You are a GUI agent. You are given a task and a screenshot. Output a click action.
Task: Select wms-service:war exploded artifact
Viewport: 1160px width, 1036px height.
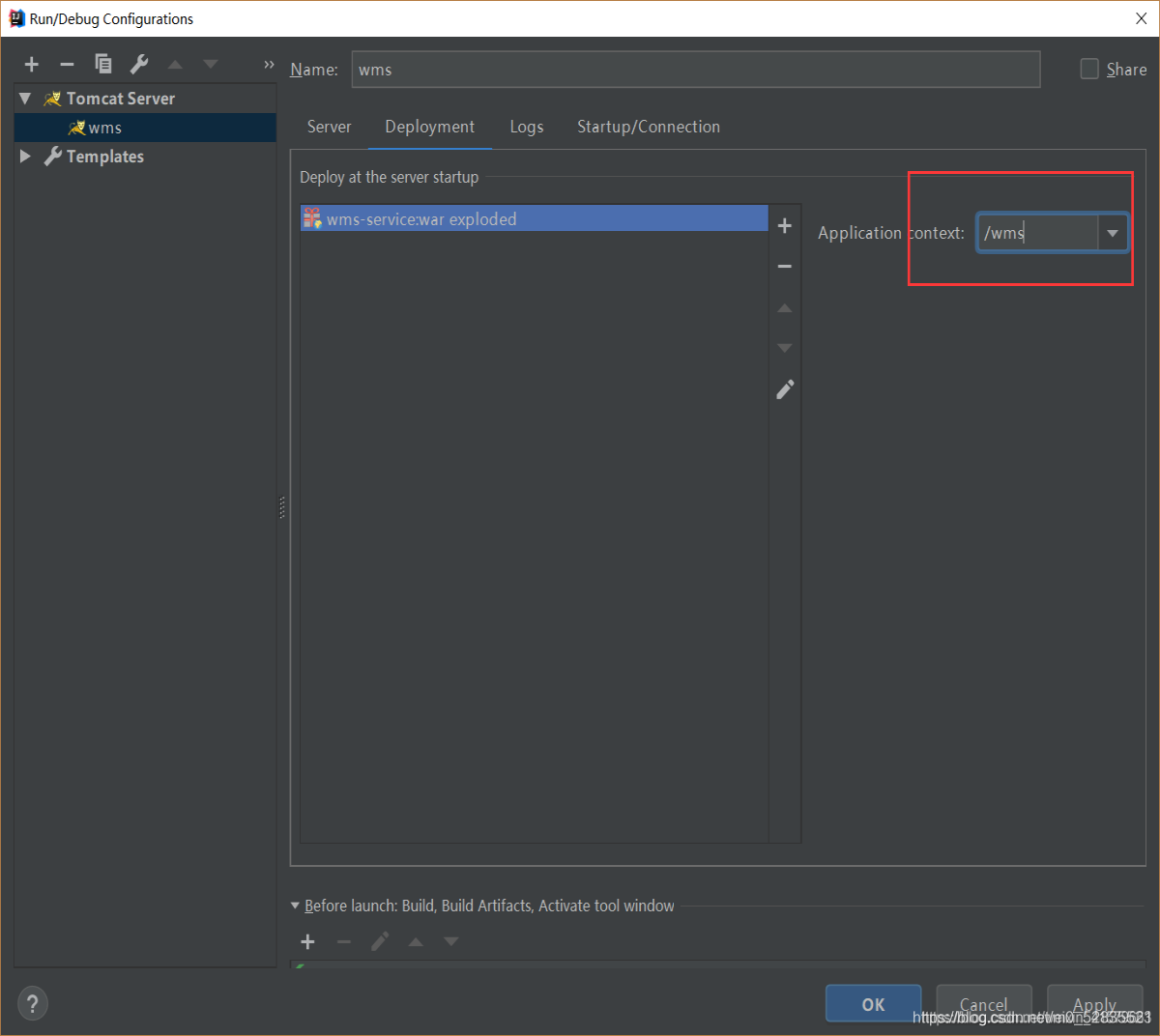pyautogui.click(x=535, y=219)
